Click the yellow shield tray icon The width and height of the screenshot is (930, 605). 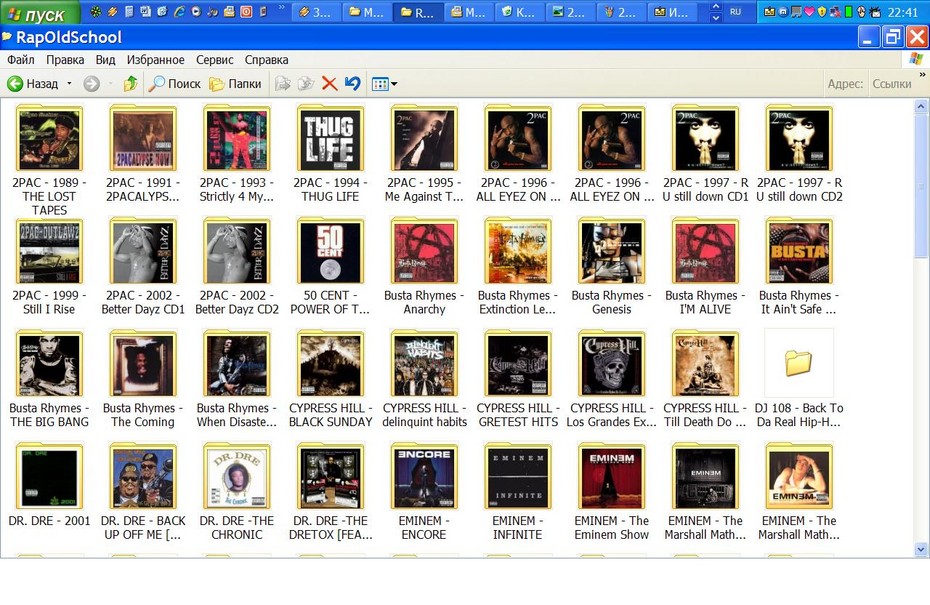click(x=821, y=12)
